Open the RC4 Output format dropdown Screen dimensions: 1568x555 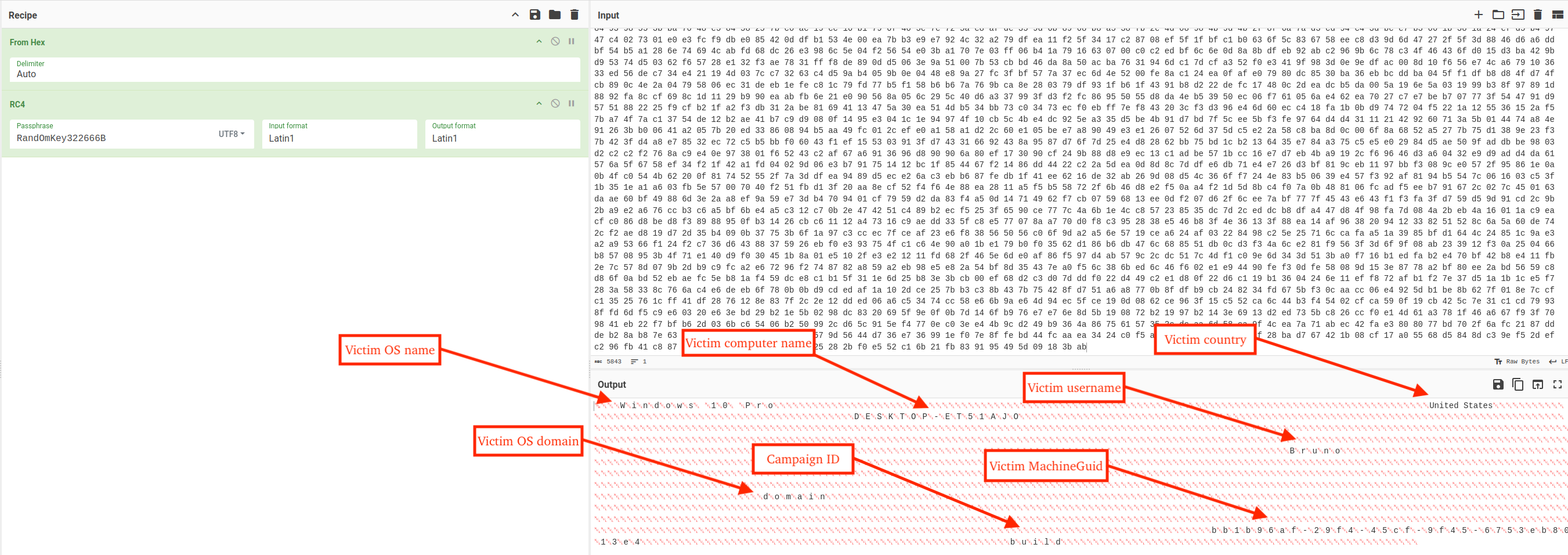pyautogui.click(x=502, y=135)
